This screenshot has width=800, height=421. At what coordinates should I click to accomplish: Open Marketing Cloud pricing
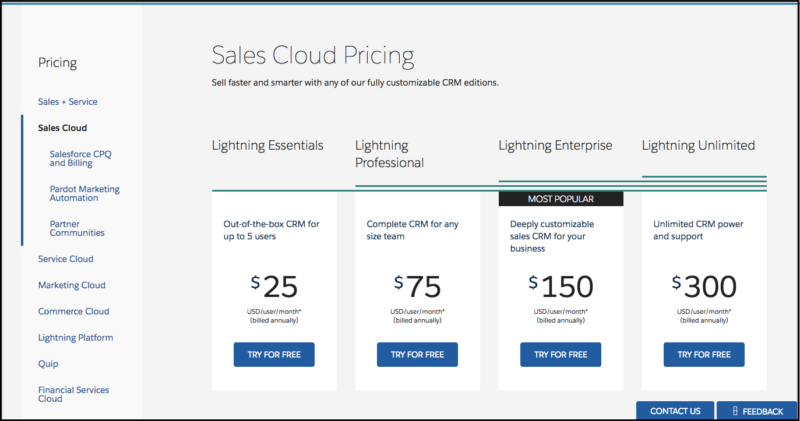pyautogui.click(x=71, y=285)
